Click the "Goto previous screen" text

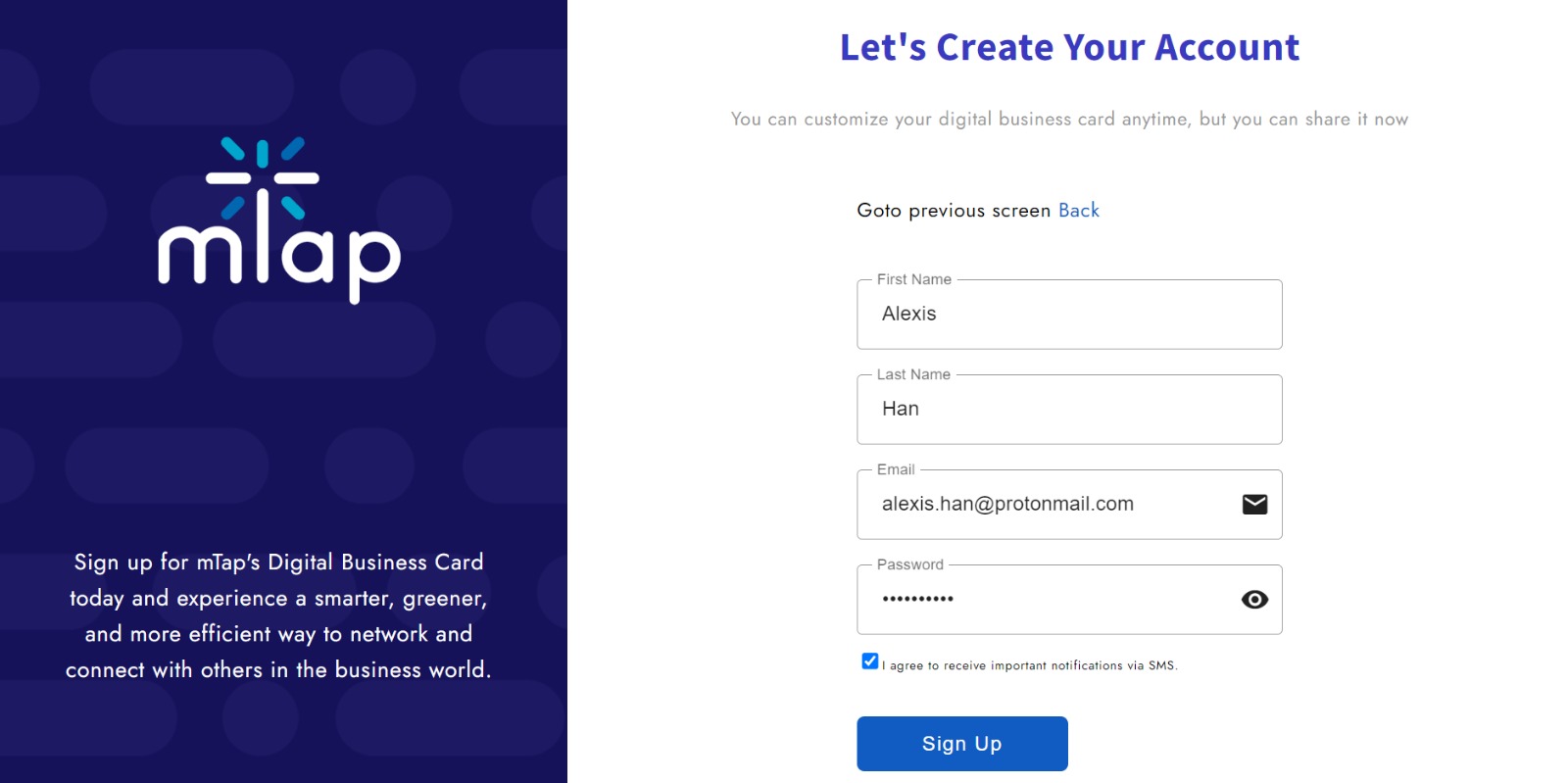[x=954, y=210]
